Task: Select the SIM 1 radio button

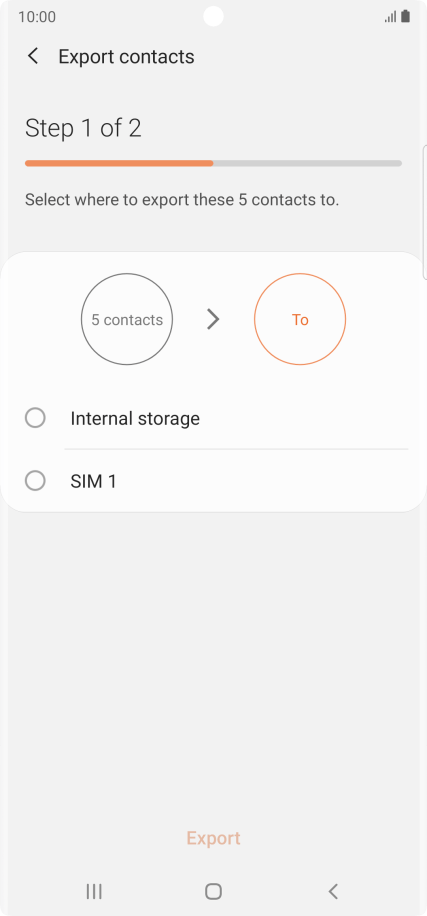Action: pos(35,481)
